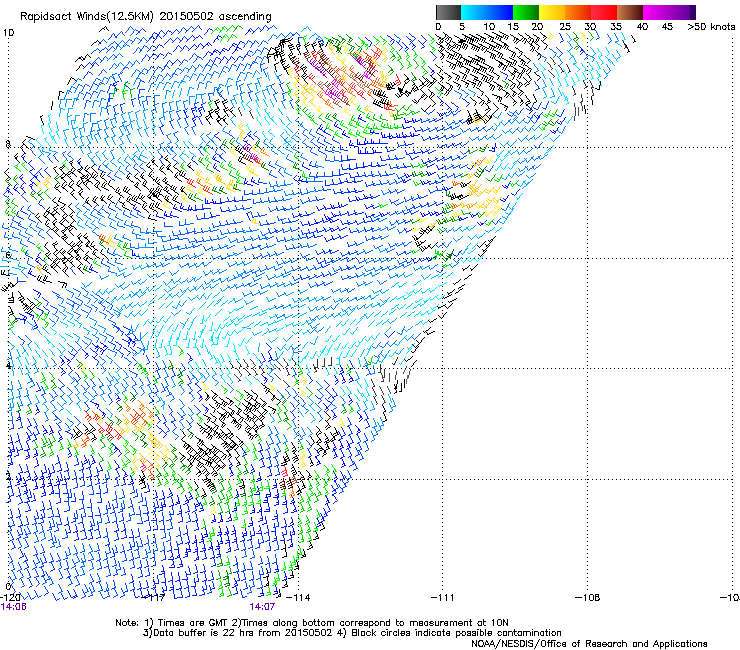Click the longitude label '-120' at bottom left
Screen dimensions: 740x650
[10, 598]
